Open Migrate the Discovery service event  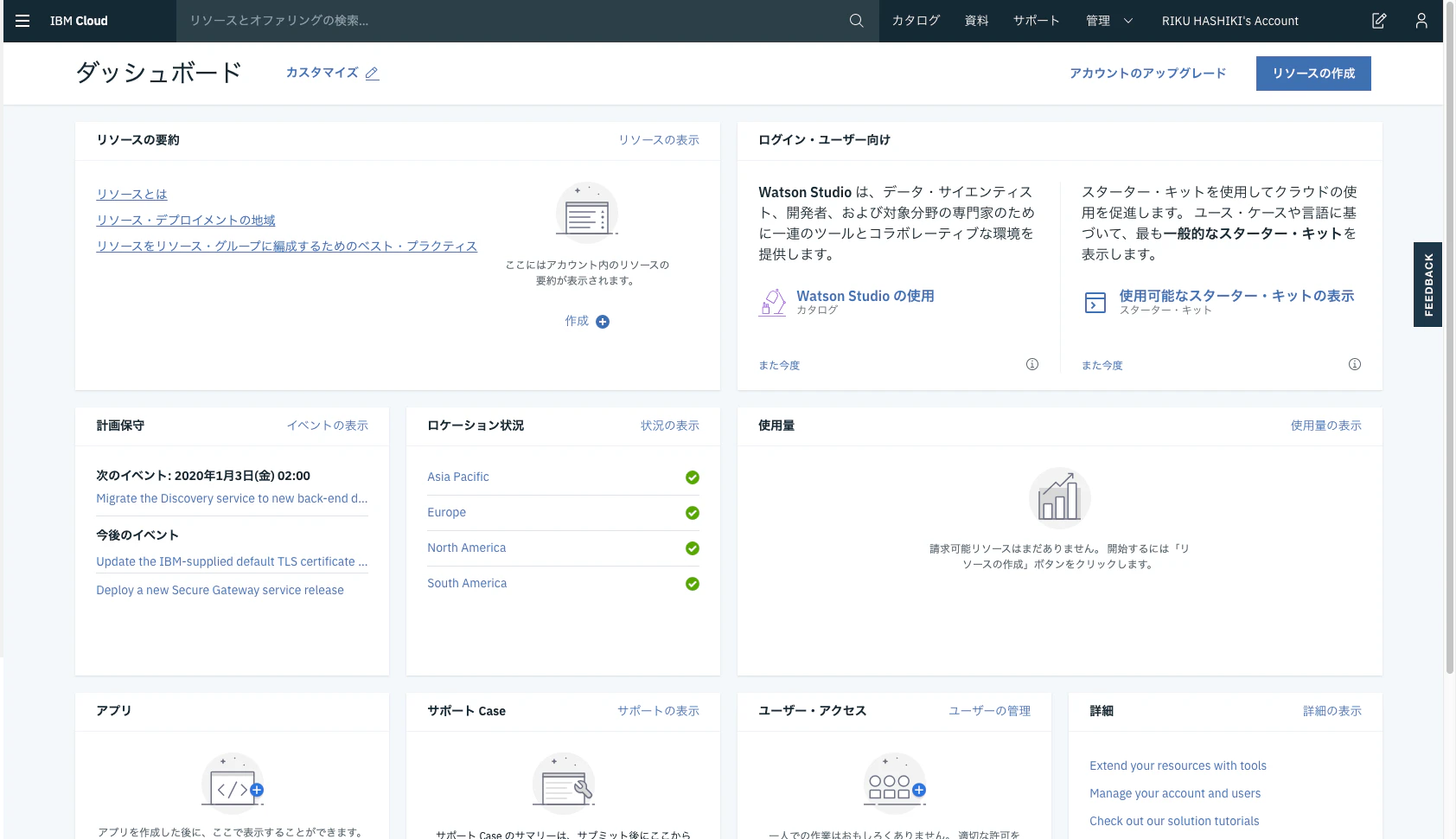[x=232, y=498]
